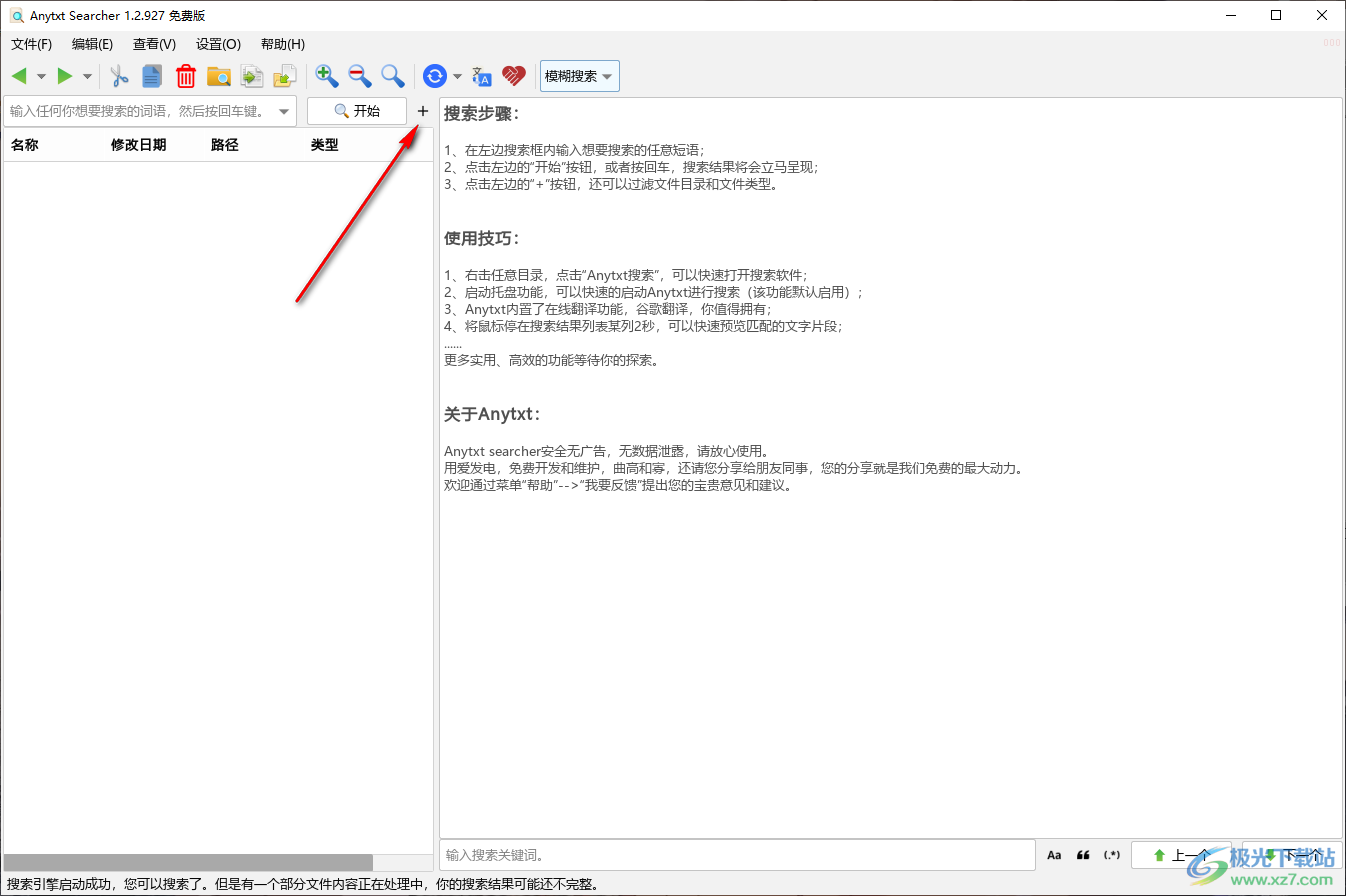Open the 模糊搜索 search mode dropdown
The width and height of the screenshot is (1346, 896).
(580, 76)
